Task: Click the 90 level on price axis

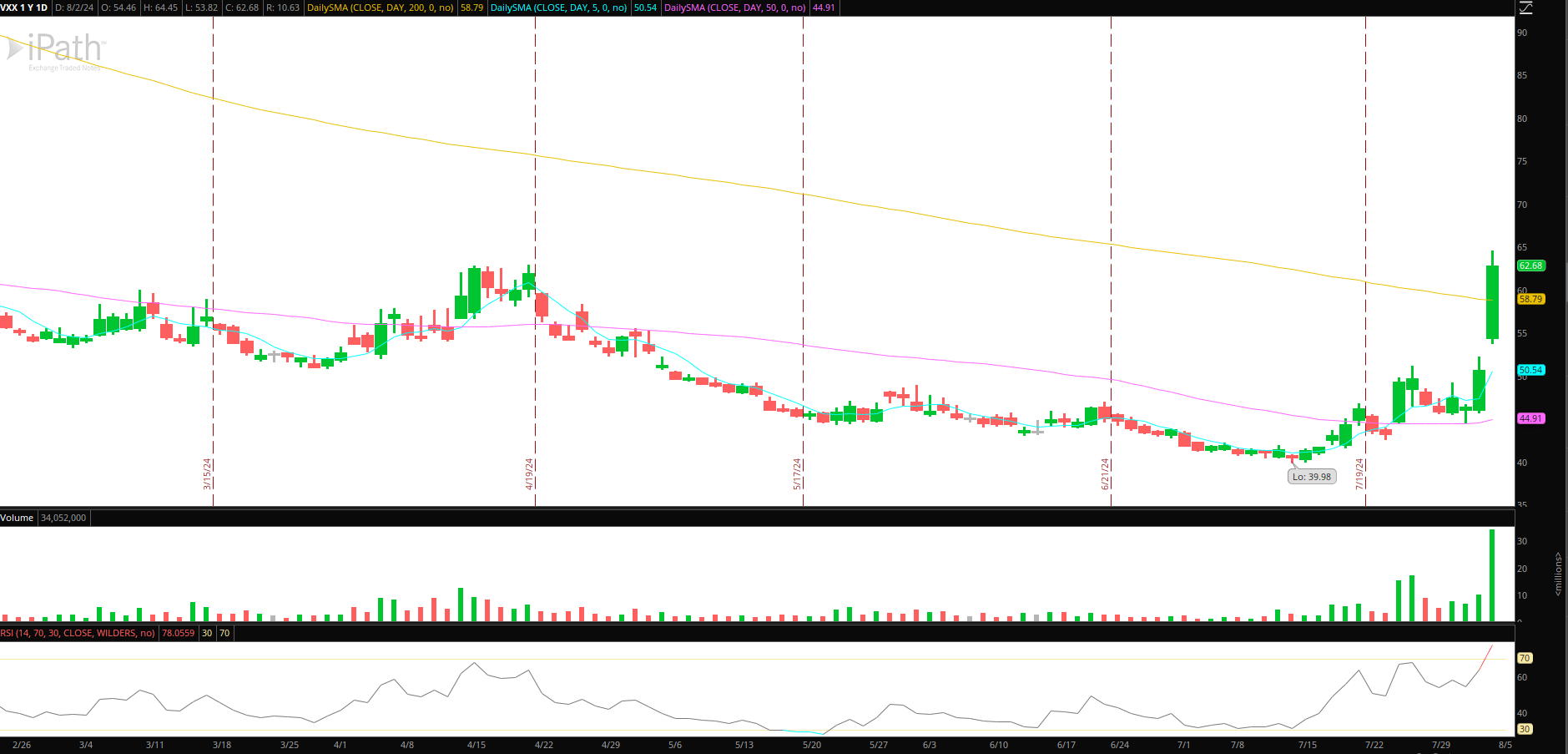Action: pos(1522,33)
